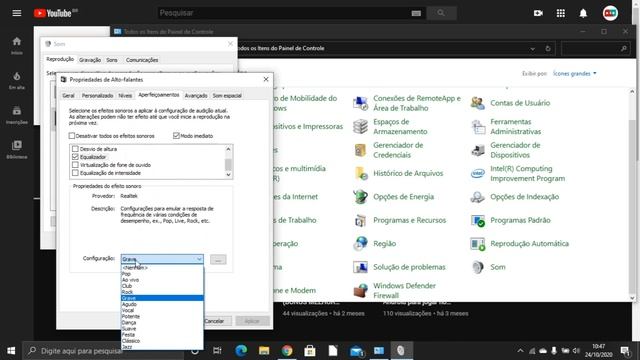The image size is (640, 360).
Task: Open Região control panel item
Action: 375,244
